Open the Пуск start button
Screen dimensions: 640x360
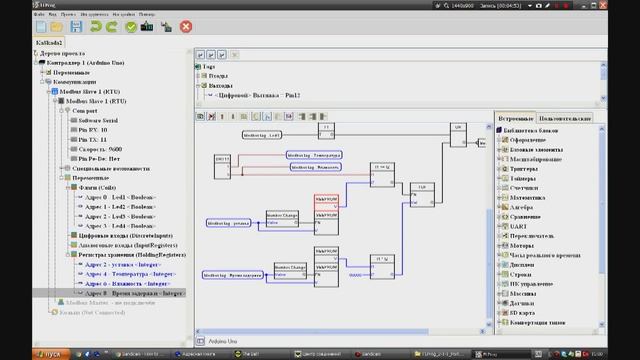[x=51, y=354]
